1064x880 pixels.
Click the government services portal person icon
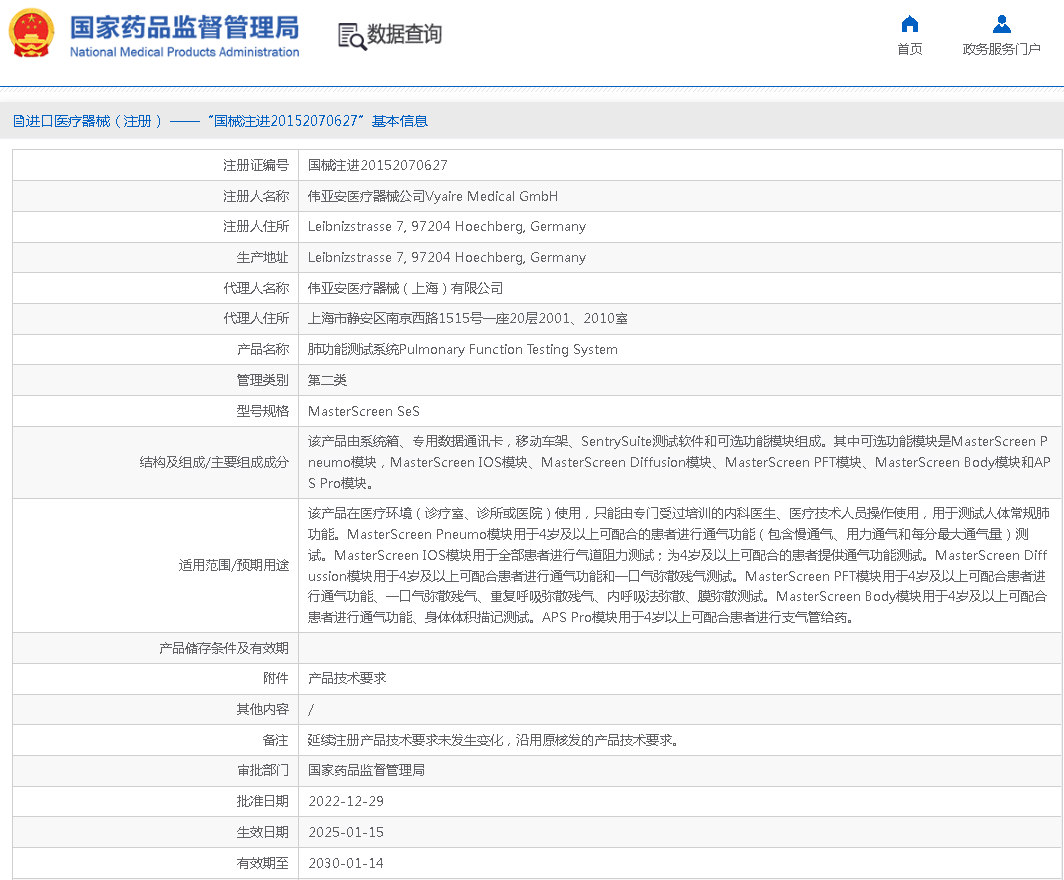[1001, 24]
